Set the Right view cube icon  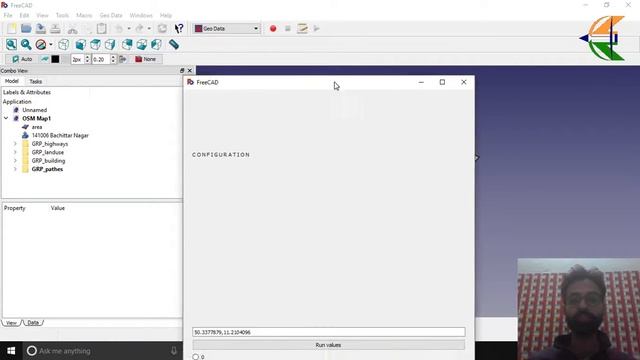coord(110,44)
